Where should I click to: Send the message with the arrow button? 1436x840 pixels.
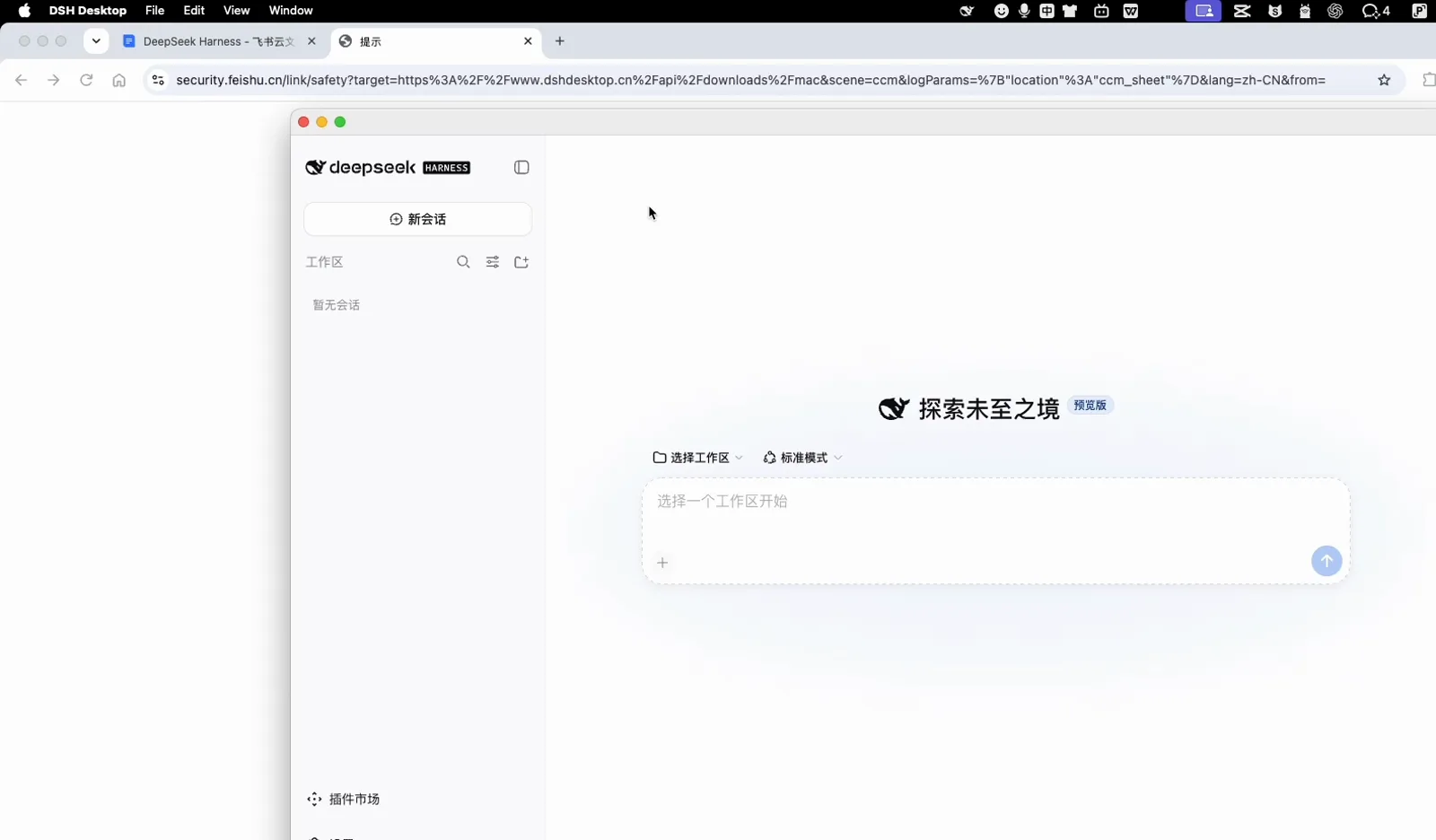[1327, 561]
